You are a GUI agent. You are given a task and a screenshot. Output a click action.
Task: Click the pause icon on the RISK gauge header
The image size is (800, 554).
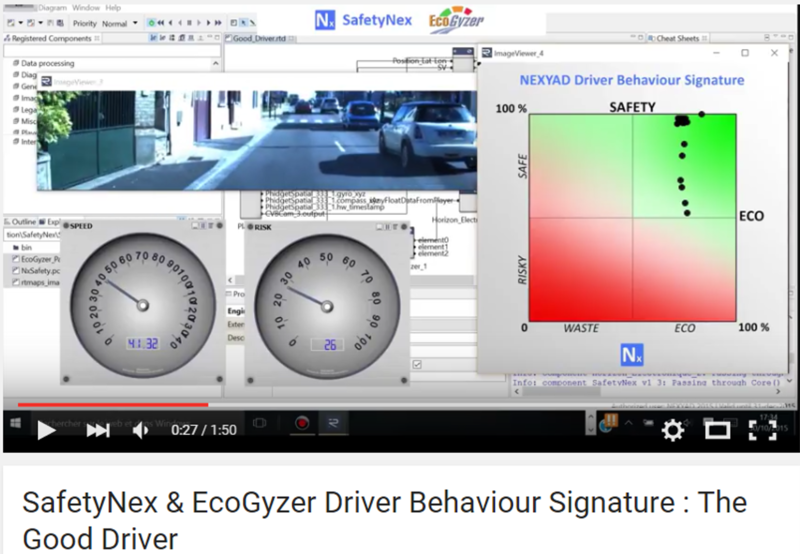(387, 227)
